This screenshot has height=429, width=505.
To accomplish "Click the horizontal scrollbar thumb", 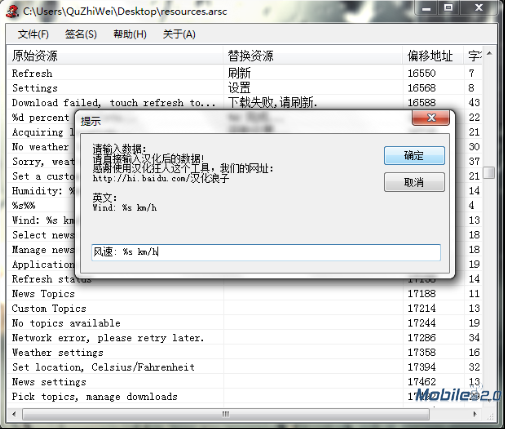I will pyautogui.click(x=226, y=414).
